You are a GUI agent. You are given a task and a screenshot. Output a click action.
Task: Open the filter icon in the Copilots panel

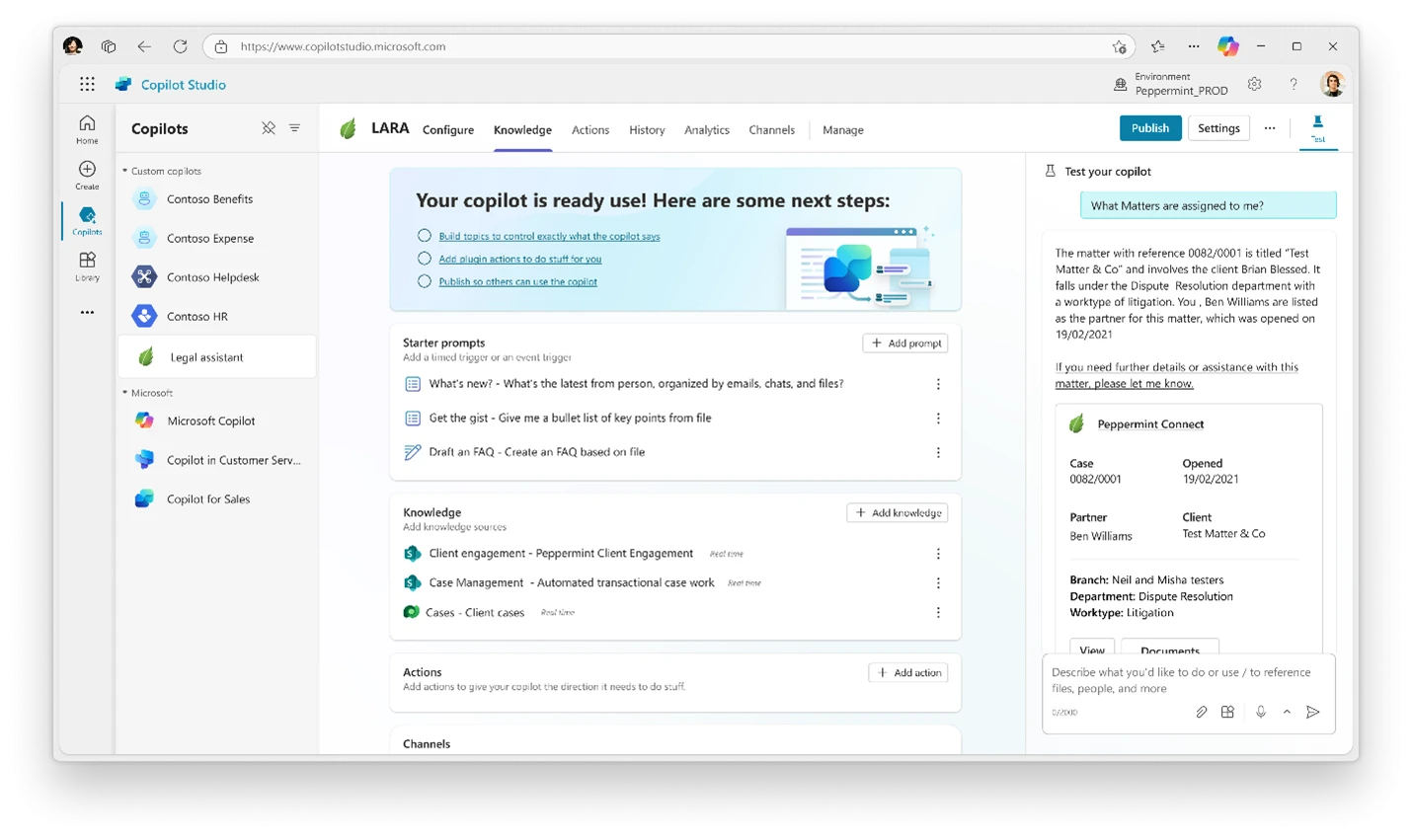tap(294, 128)
